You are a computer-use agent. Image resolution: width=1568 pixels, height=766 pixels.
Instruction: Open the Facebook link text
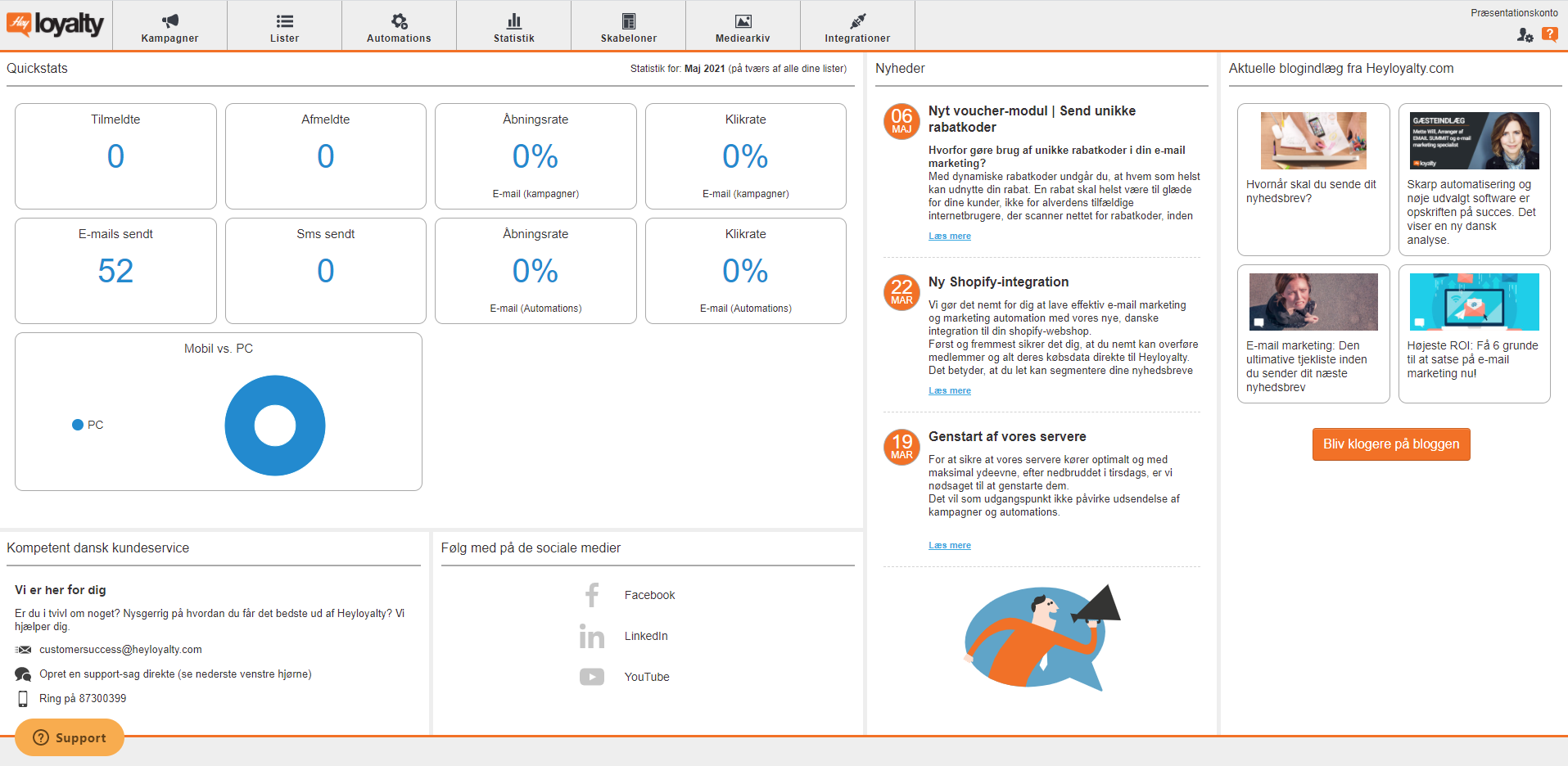[x=649, y=595]
